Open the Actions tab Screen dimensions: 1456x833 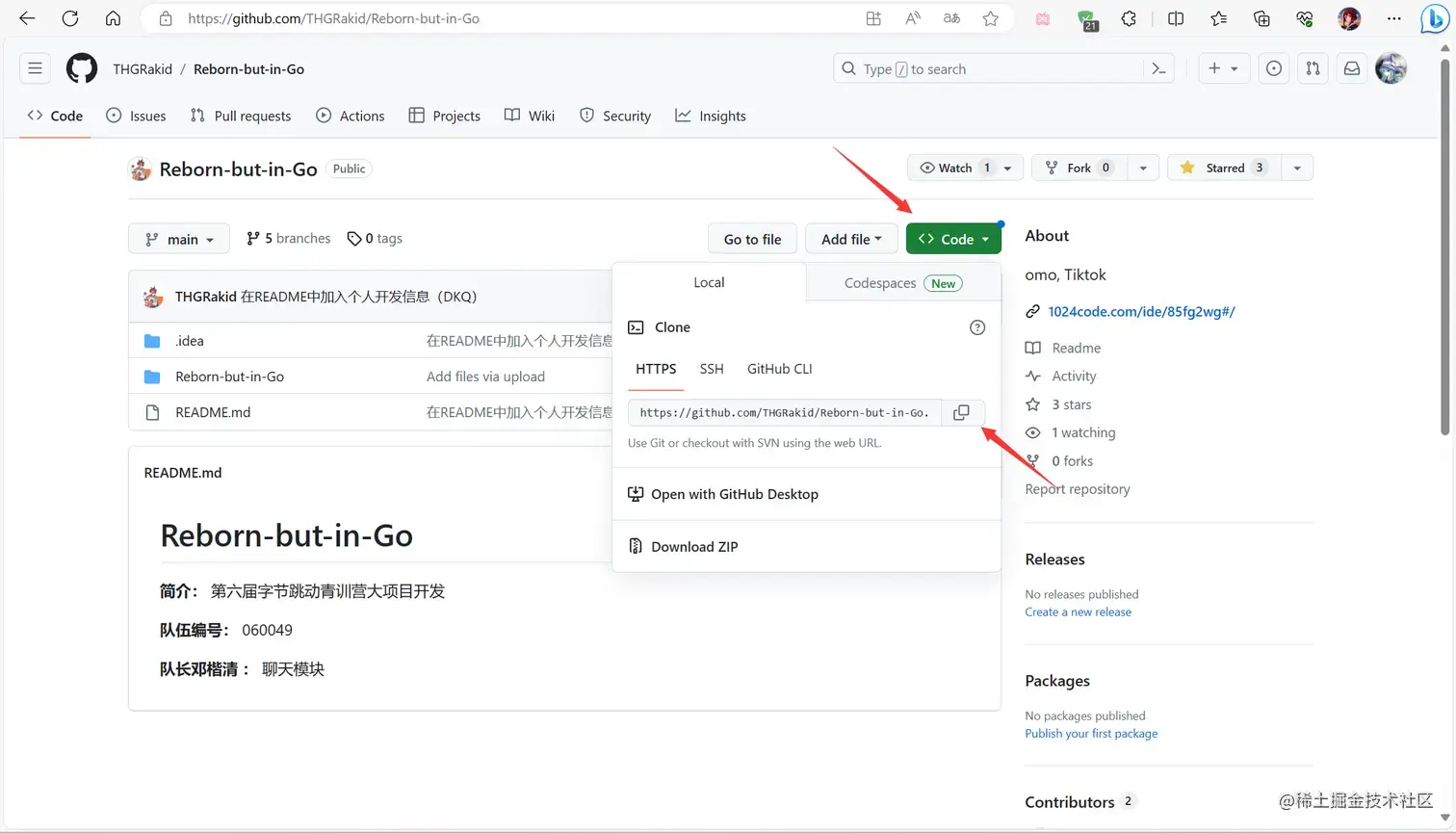[x=351, y=116]
